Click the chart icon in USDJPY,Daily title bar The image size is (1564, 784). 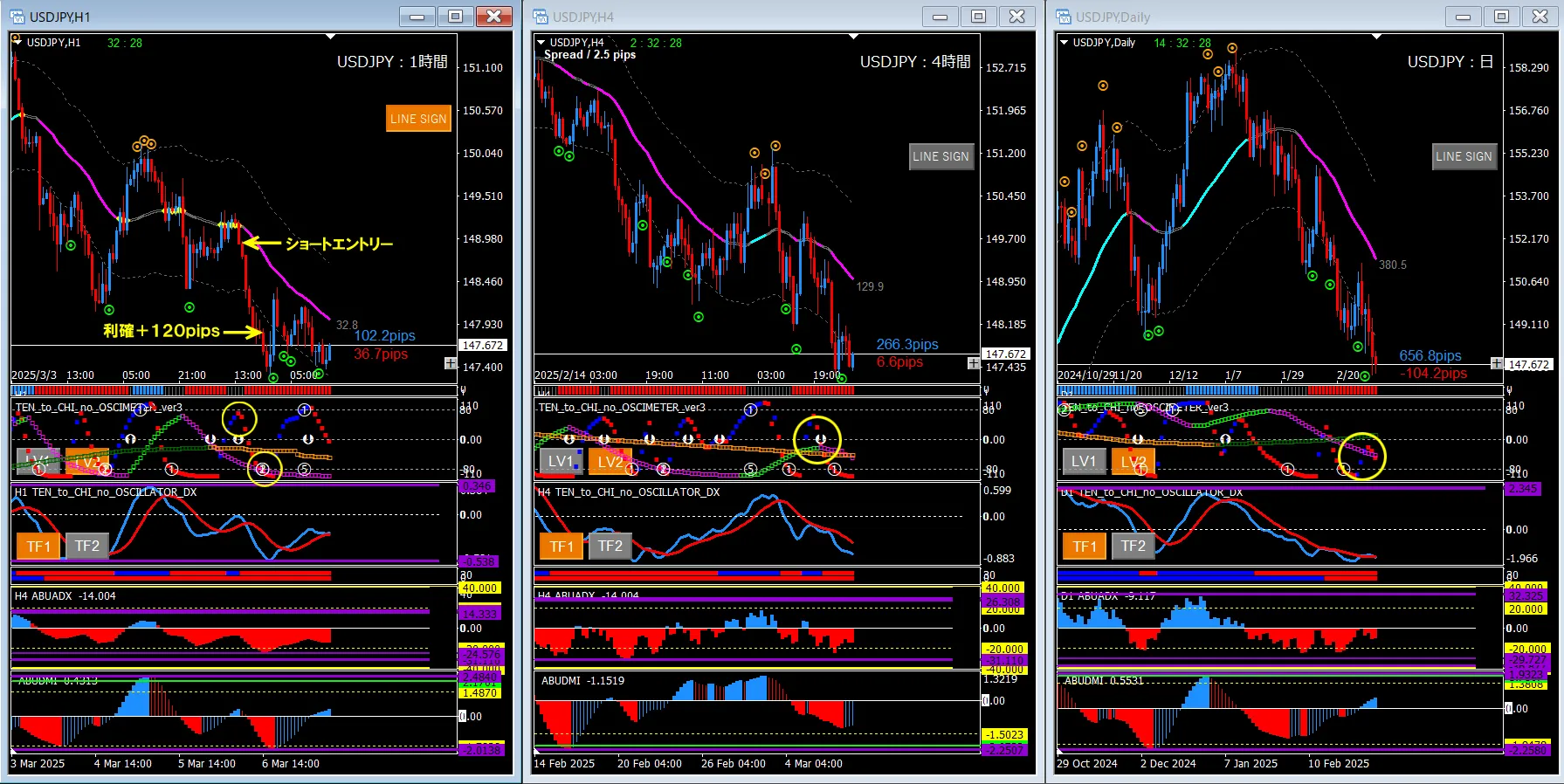[x=1063, y=17]
